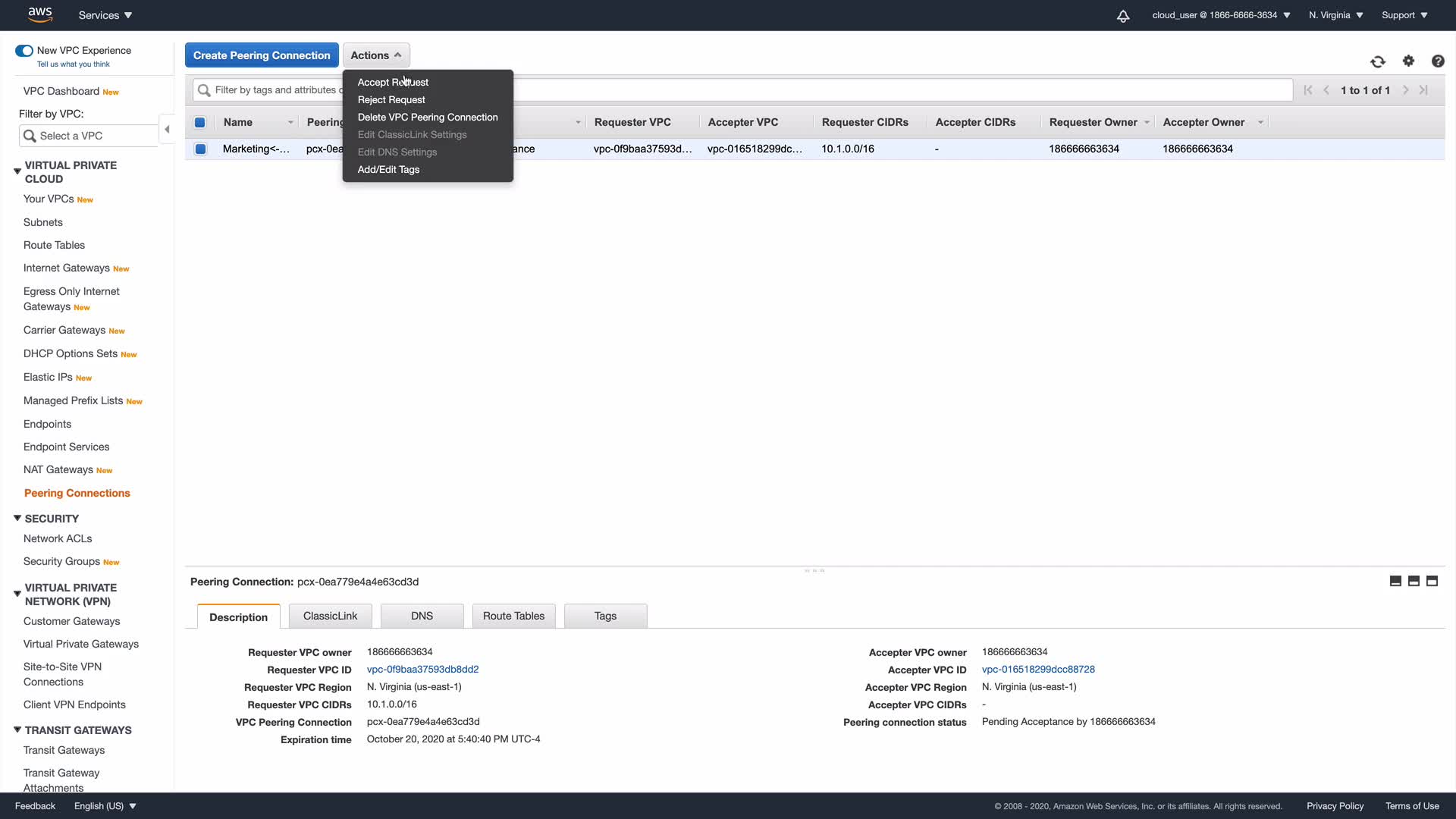The image size is (1456, 819).
Task: Click the refresh icon above the table
Action: tap(1377, 61)
